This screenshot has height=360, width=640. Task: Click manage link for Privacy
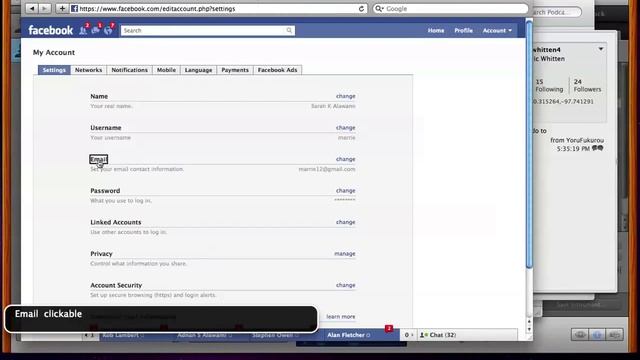(x=345, y=253)
